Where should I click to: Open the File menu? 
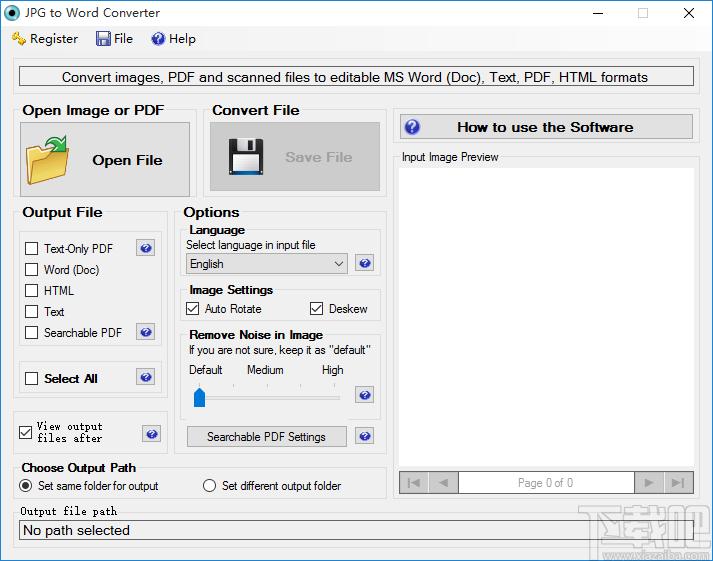pos(114,39)
